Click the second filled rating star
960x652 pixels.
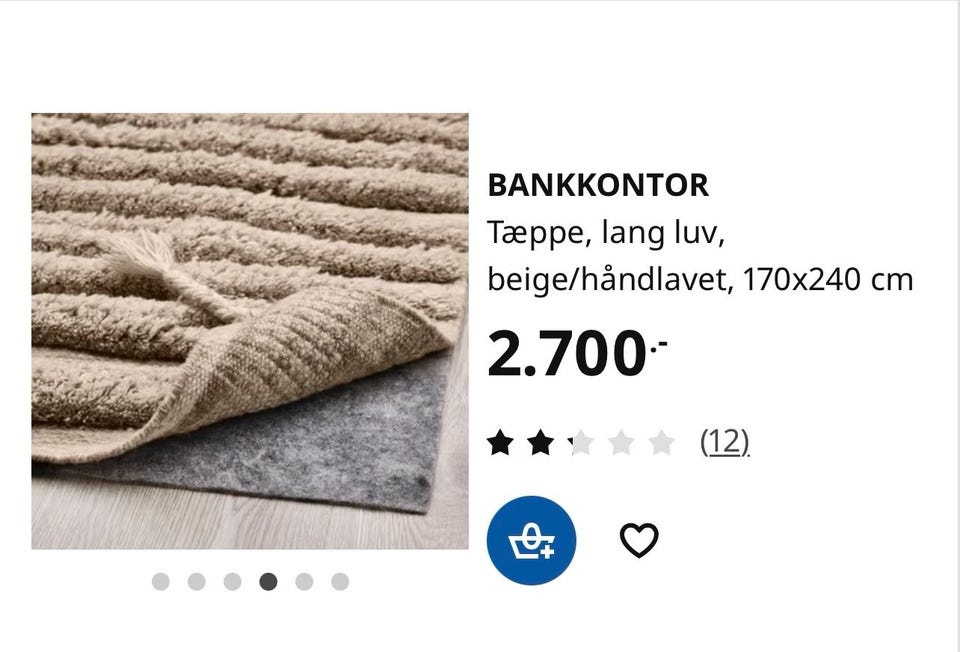click(541, 442)
